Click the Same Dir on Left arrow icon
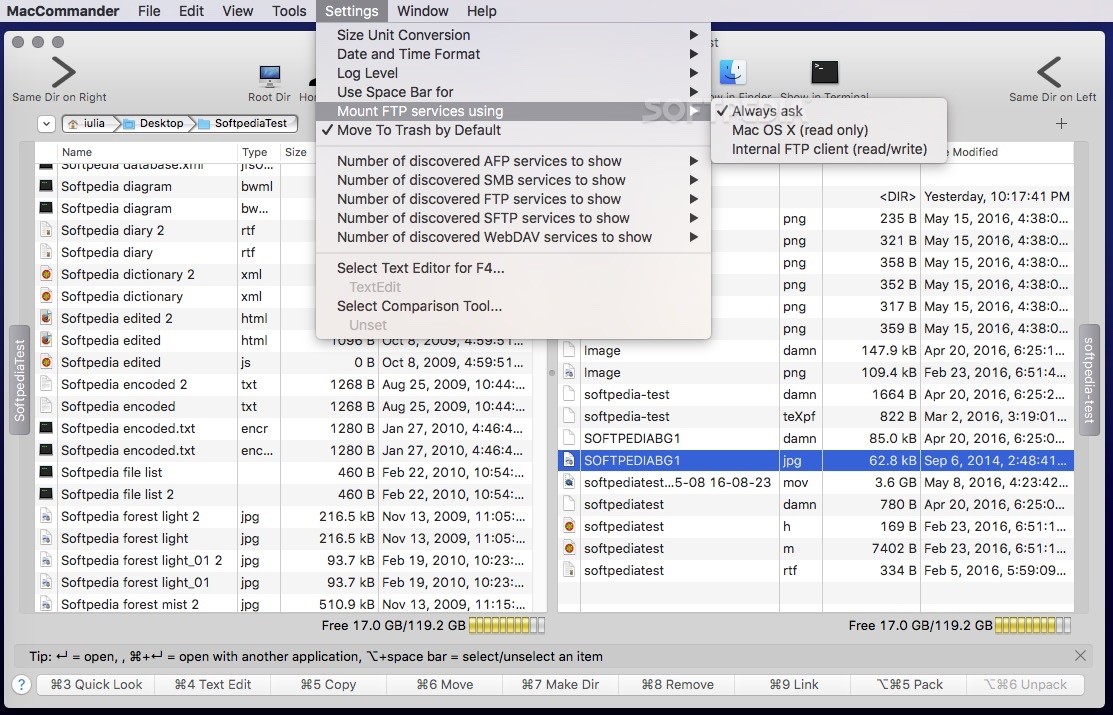1113x715 pixels. tap(1048, 73)
